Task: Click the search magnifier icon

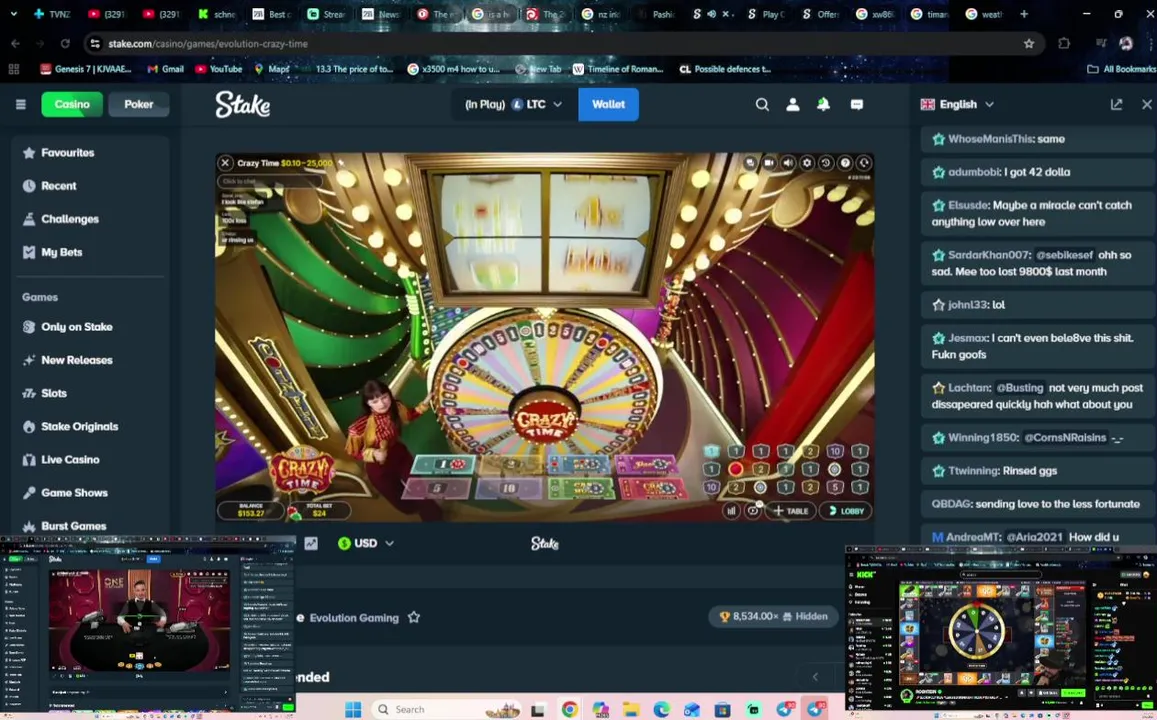Action: [x=762, y=104]
